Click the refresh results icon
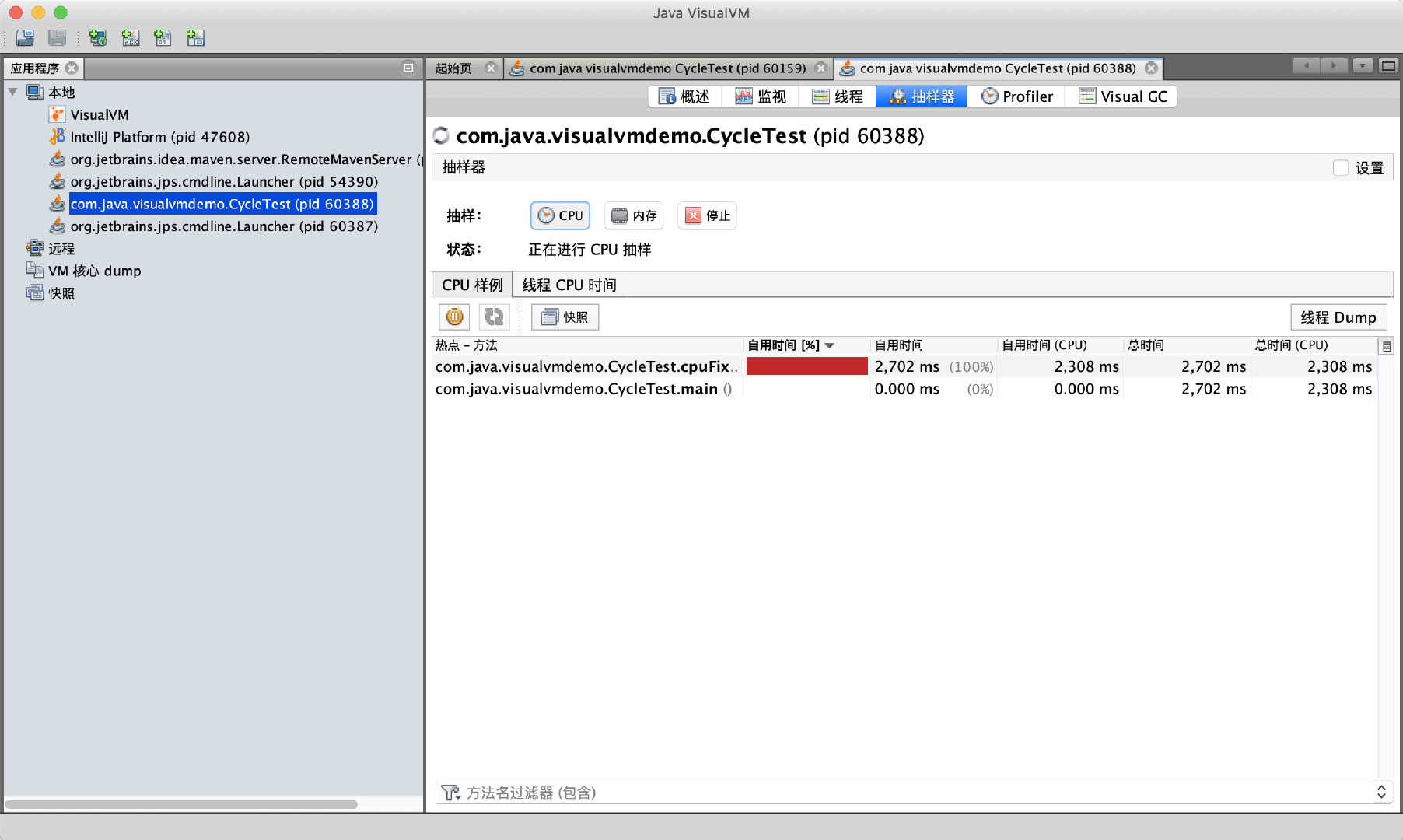This screenshot has width=1403, height=840. [x=494, y=317]
